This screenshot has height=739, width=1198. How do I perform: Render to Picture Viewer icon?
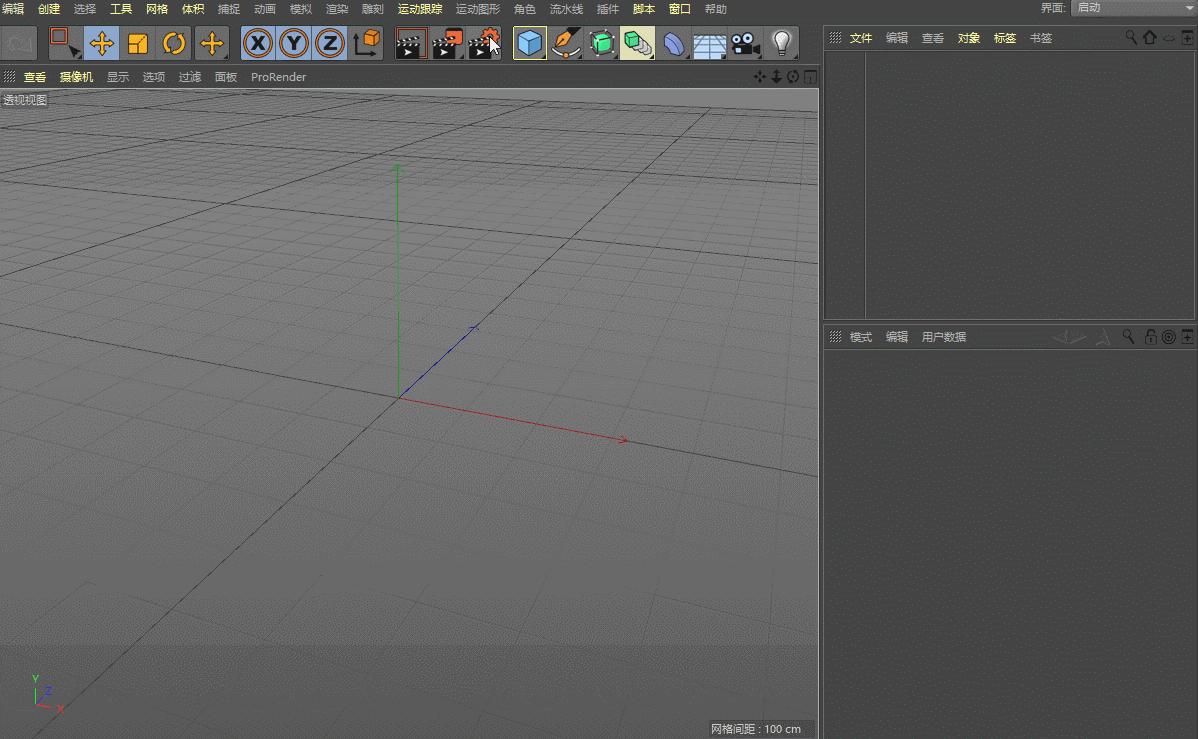click(448, 44)
